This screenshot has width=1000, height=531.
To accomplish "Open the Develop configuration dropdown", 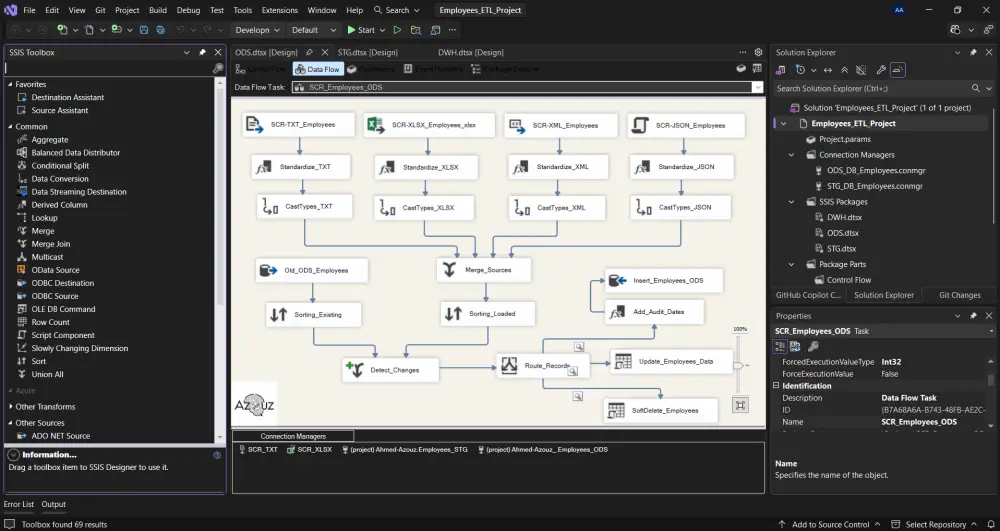I will pyautogui.click(x=257, y=30).
